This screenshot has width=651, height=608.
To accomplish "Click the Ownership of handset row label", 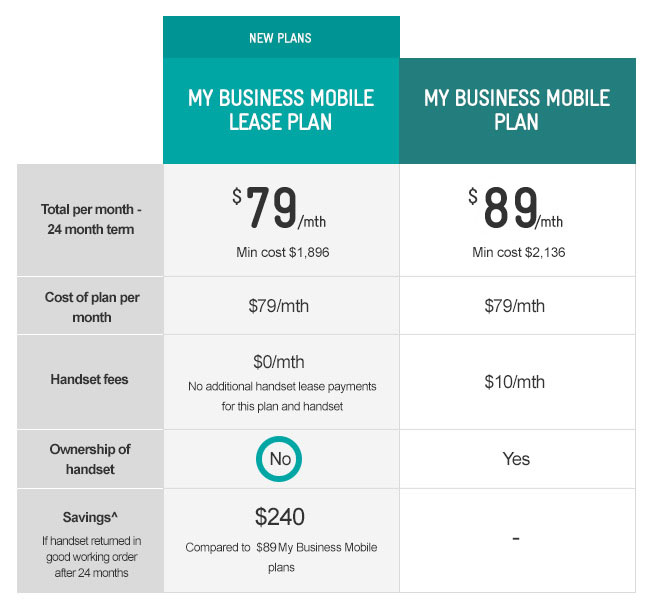I will pyautogui.click(x=90, y=459).
